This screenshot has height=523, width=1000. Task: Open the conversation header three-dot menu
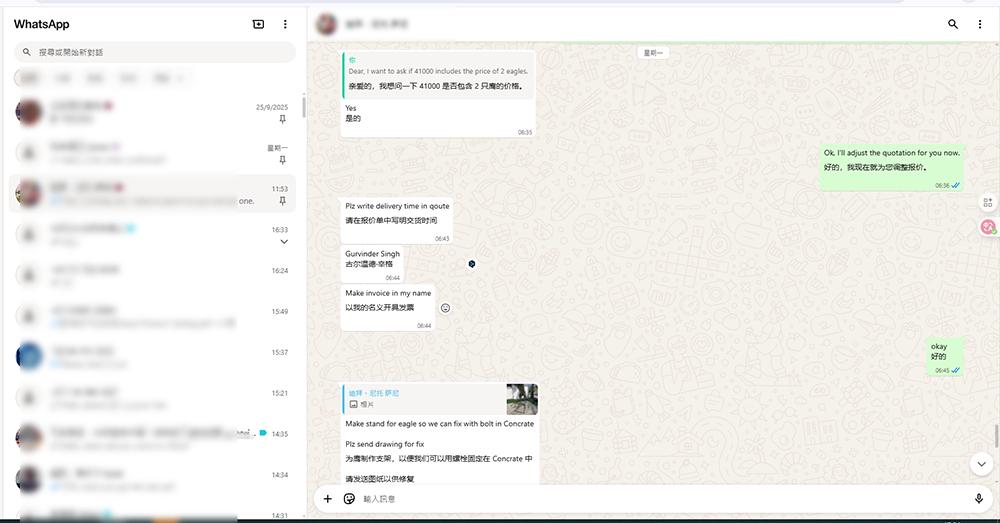click(x=980, y=24)
